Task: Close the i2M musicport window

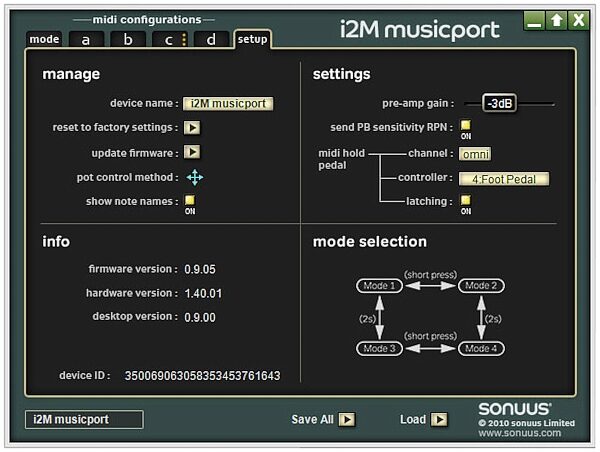Action: (x=579, y=21)
